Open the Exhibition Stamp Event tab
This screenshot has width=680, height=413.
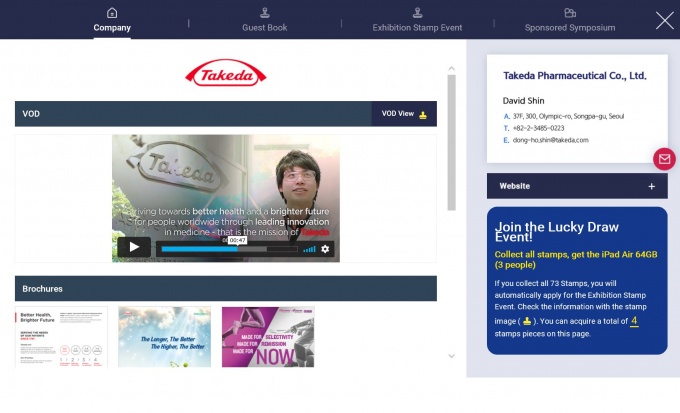coord(417,19)
